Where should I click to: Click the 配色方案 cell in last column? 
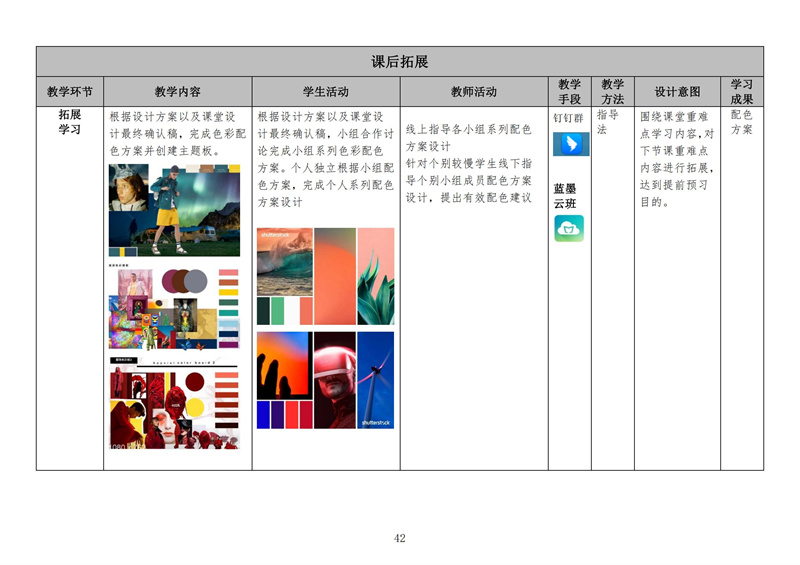741,121
